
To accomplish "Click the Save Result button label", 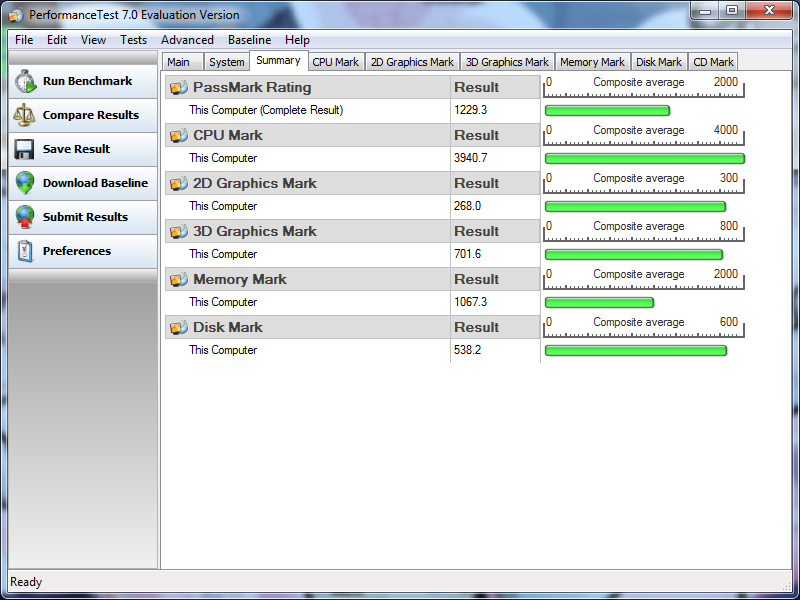I will (x=77, y=149).
